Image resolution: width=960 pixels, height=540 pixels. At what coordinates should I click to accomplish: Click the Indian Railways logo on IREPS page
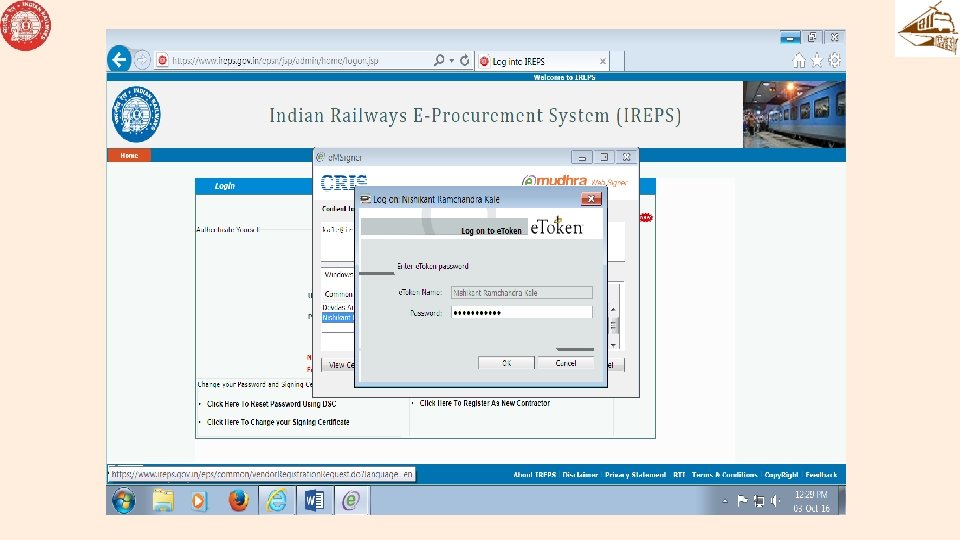[137, 114]
